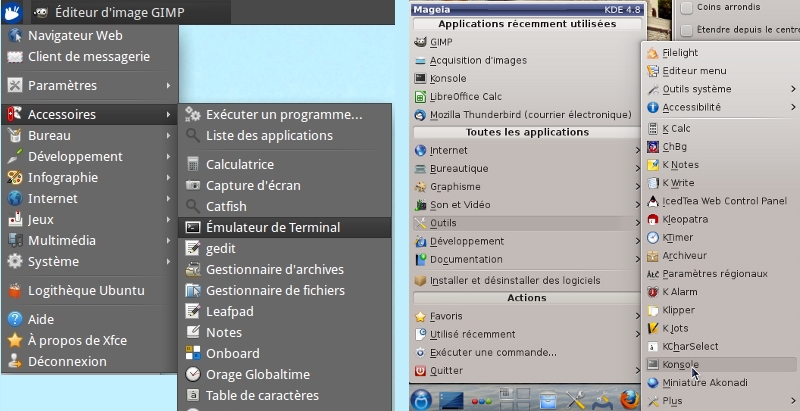Click the virtual desktop pager in KDE panel
This screenshot has height=411, width=800.
point(514,400)
